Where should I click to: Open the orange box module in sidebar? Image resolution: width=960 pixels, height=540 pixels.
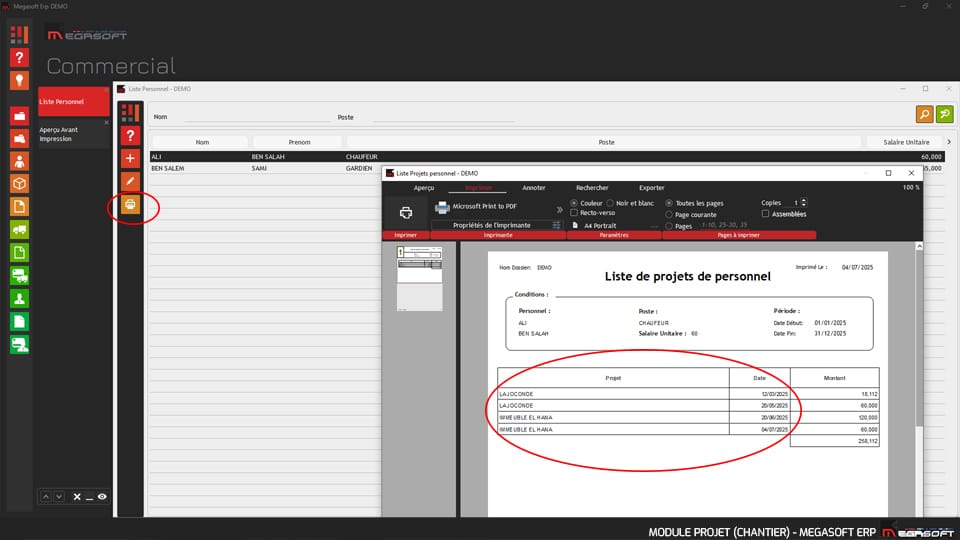19,184
